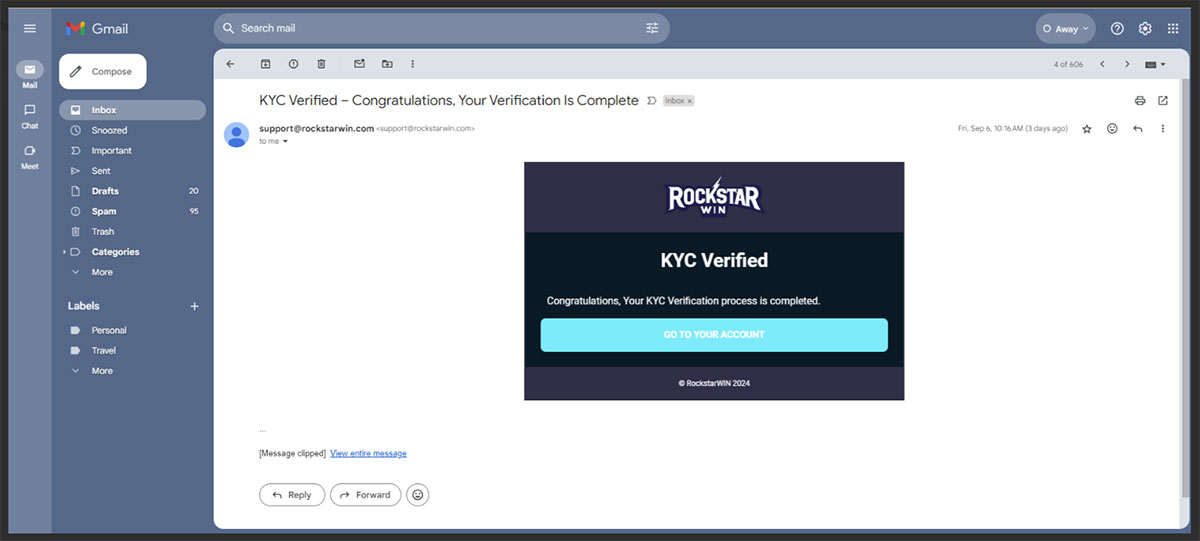1200x541 pixels.
Task: Click the Reply button
Action: pyautogui.click(x=292, y=495)
